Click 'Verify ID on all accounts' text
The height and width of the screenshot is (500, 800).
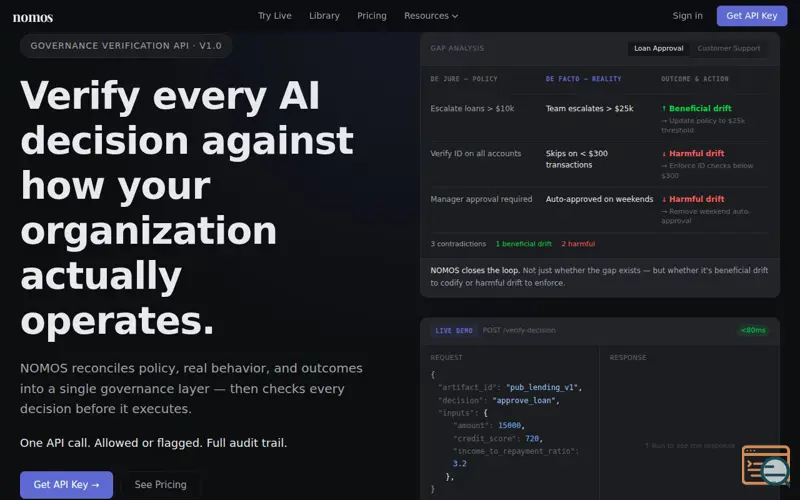coord(476,154)
